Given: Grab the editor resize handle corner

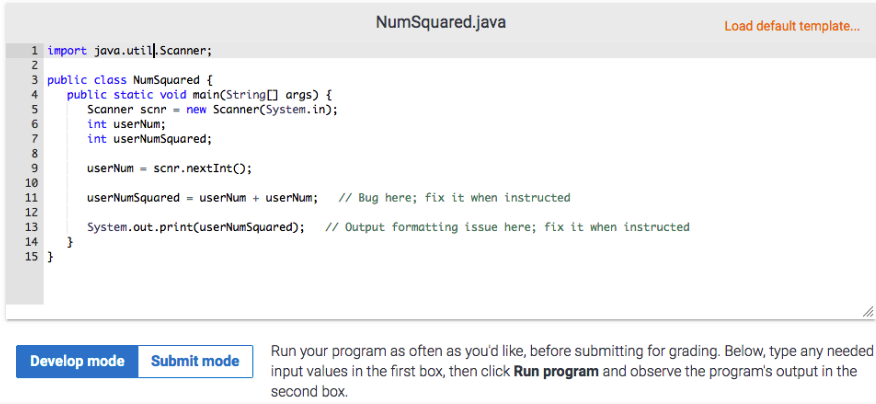Looking at the screenshot, I should [866, 313].
